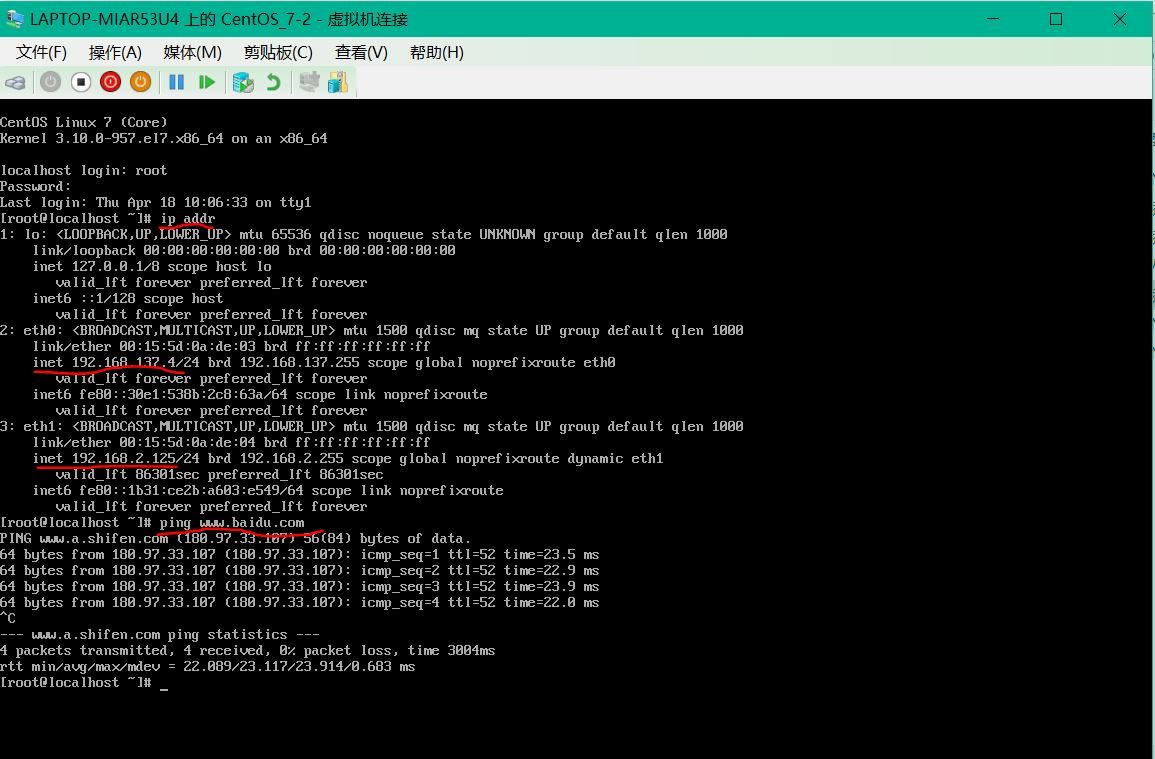
Task: Click the 'inet 127.0.0.1/8 scope host lo' line
Action: (152, 267)
